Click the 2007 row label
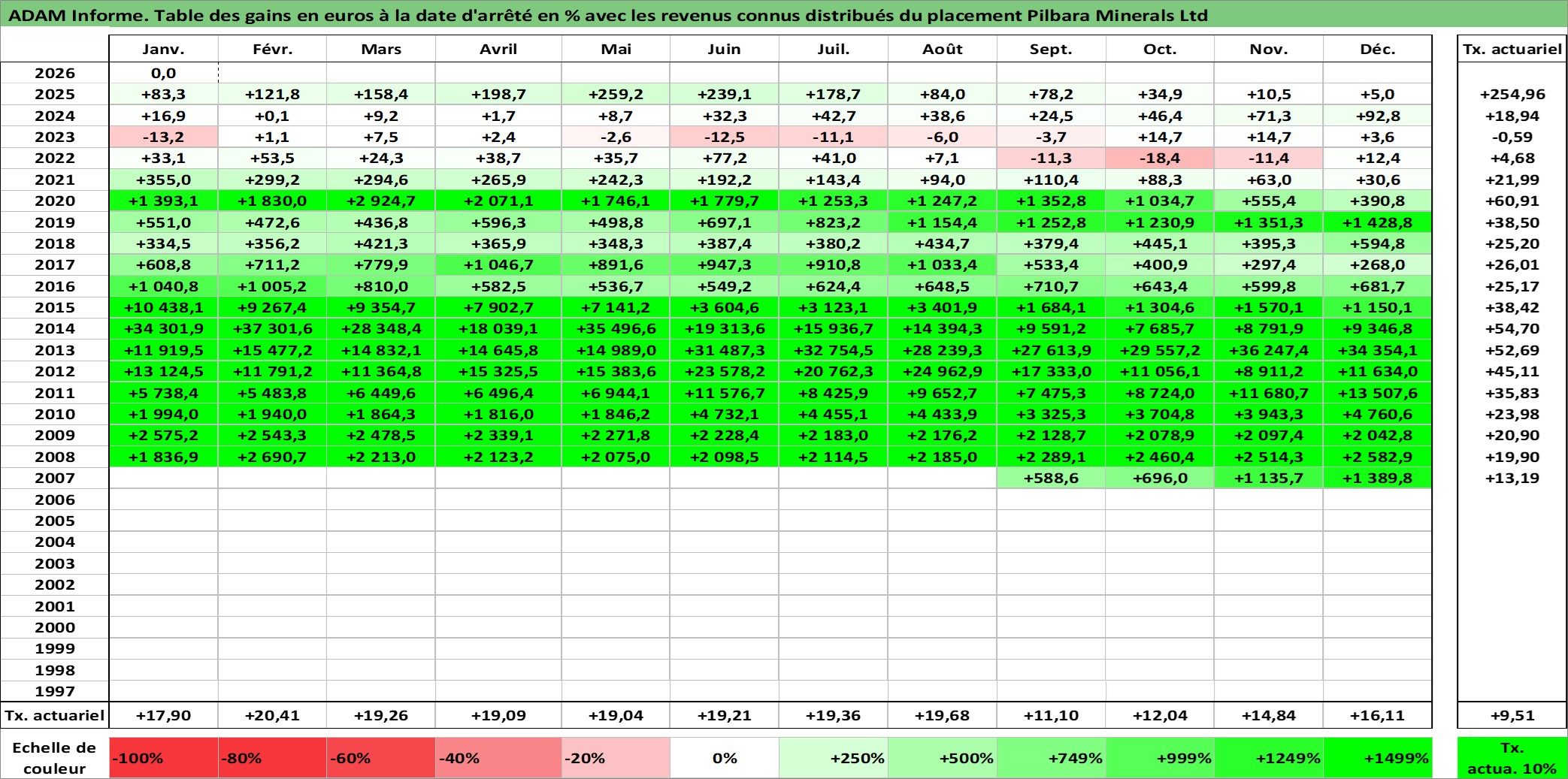The height and width of the screenshot is (779, 1568). click(x=55, y=478)
